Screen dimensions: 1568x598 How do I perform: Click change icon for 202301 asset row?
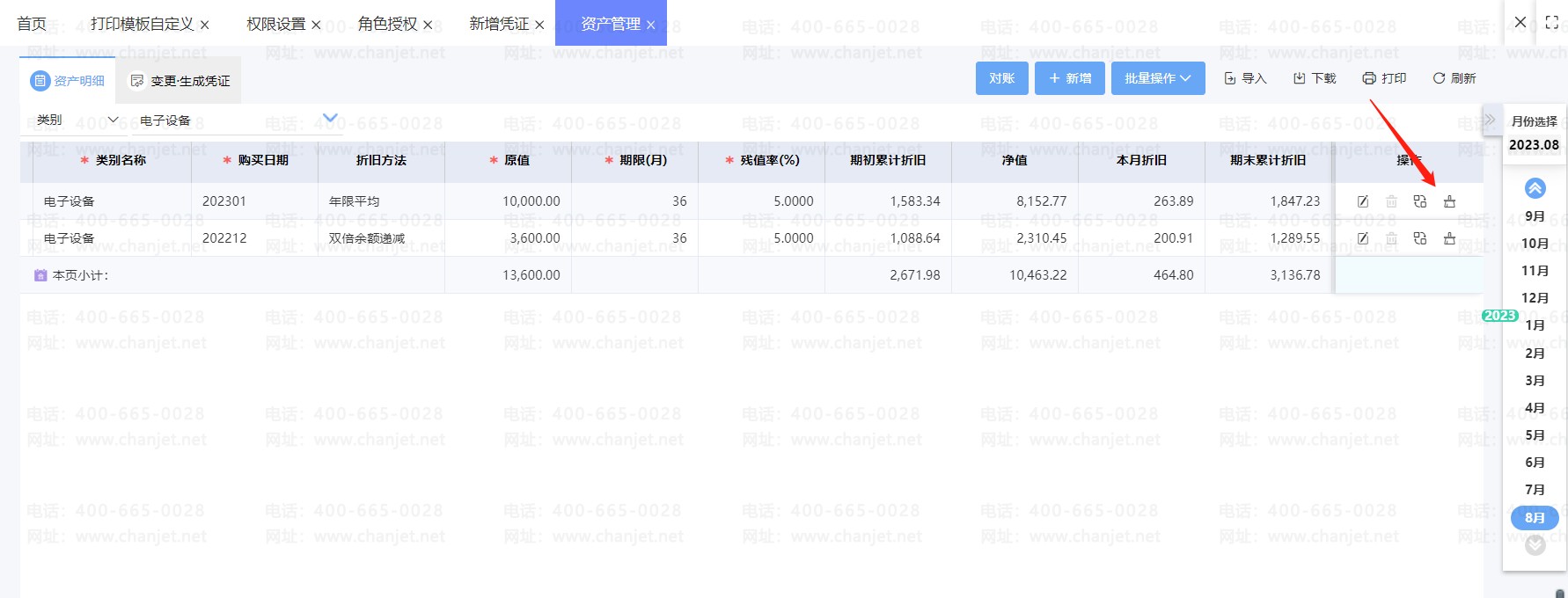coord(1420,201)
